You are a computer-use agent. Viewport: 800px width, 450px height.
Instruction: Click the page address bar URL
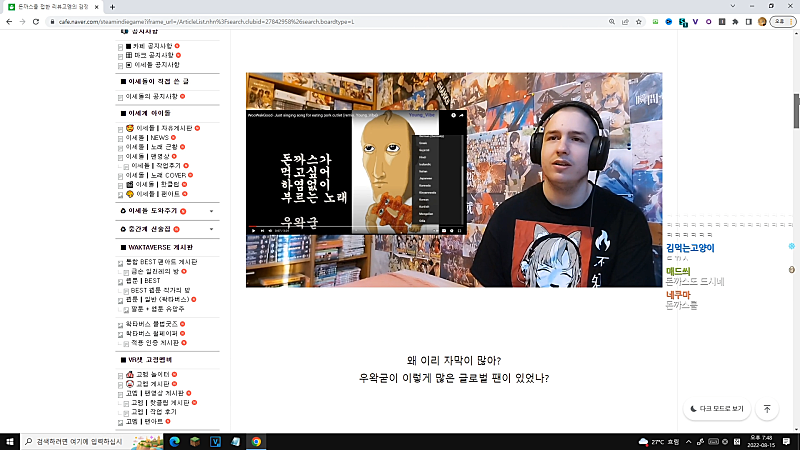[x=206, y=22]
